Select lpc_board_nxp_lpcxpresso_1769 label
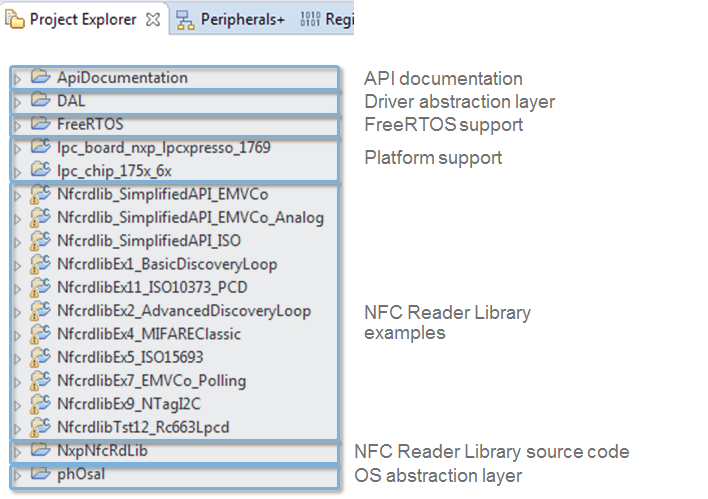Image resolution: width=708 pixels, height=499 pixels. (x=164, y=148)
